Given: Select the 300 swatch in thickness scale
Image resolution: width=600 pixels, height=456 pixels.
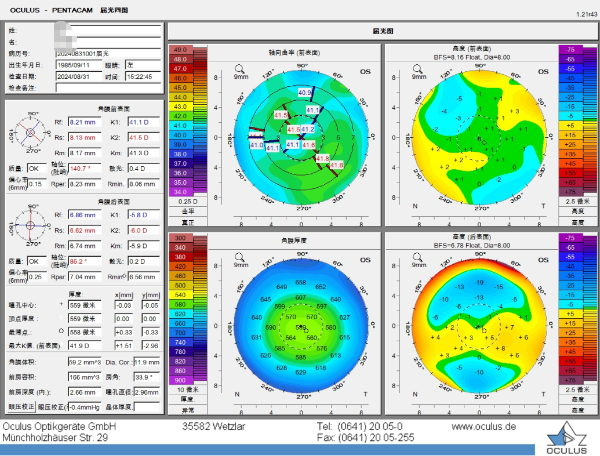Looking at the screenshot, I should coord(181,238).
